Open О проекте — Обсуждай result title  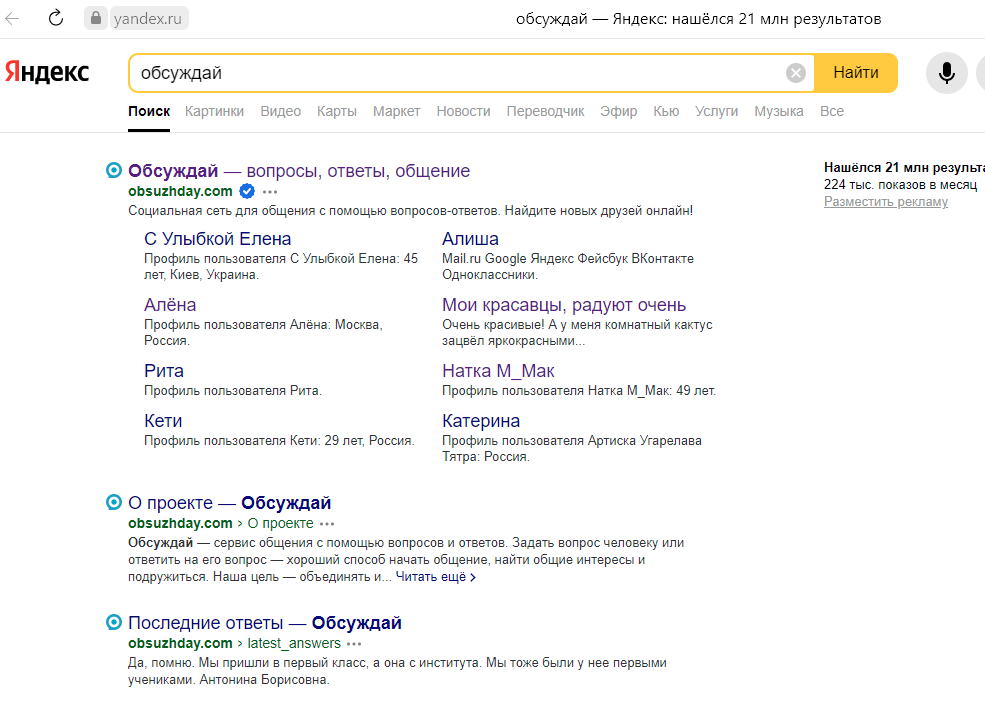coord(229,503)
